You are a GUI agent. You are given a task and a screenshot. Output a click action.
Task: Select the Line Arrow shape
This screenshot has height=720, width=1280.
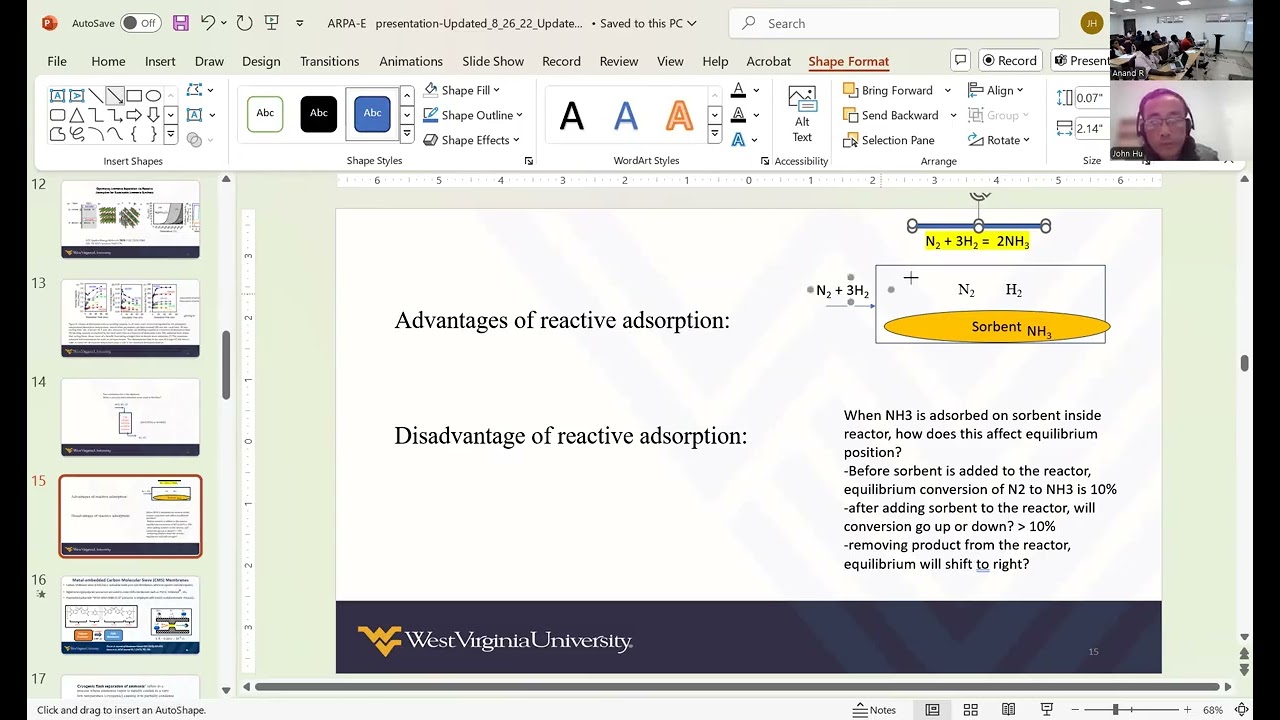coord(115,96)
